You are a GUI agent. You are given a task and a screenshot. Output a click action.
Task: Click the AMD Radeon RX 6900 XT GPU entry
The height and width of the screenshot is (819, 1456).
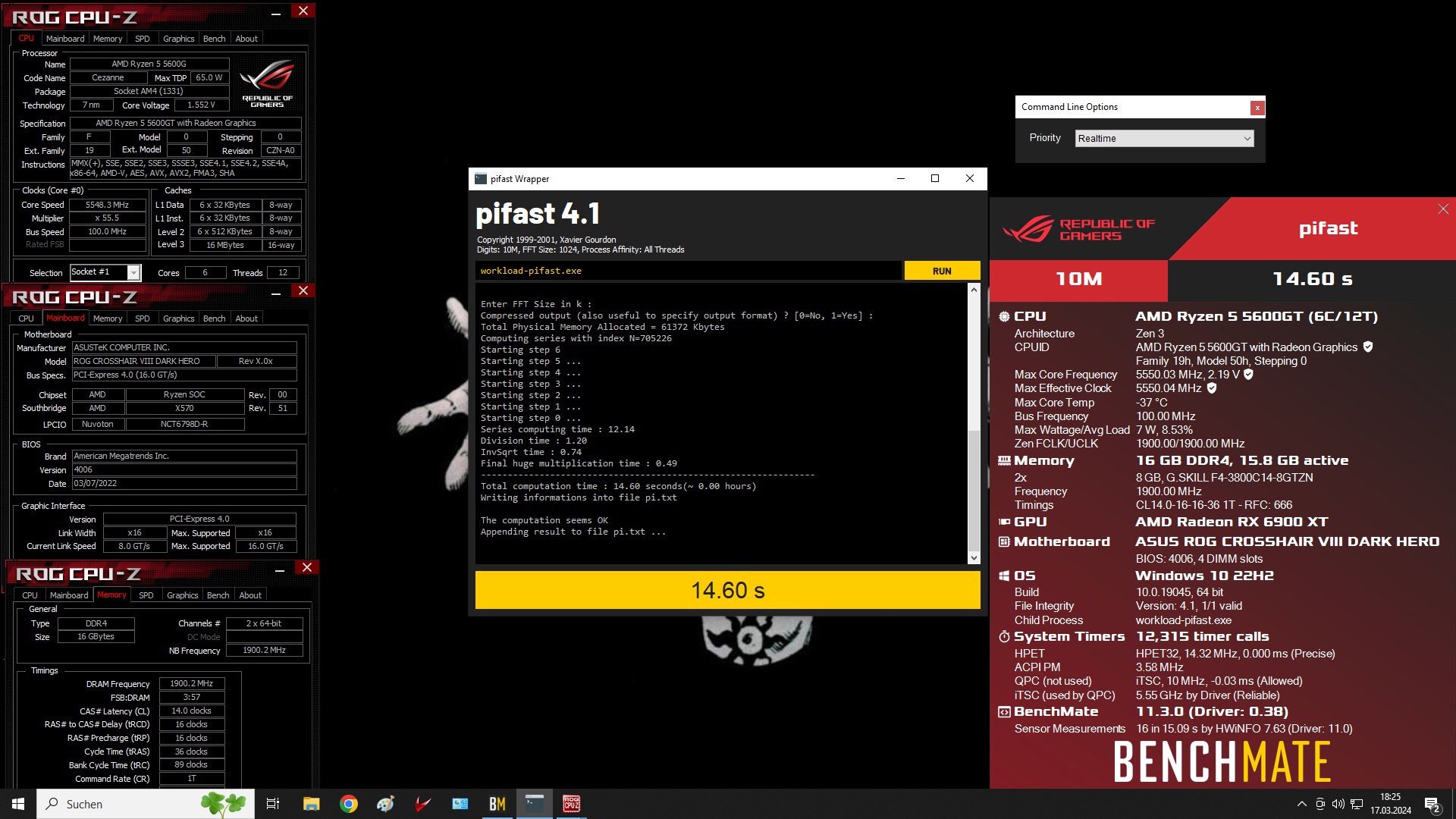(1232, 522)
